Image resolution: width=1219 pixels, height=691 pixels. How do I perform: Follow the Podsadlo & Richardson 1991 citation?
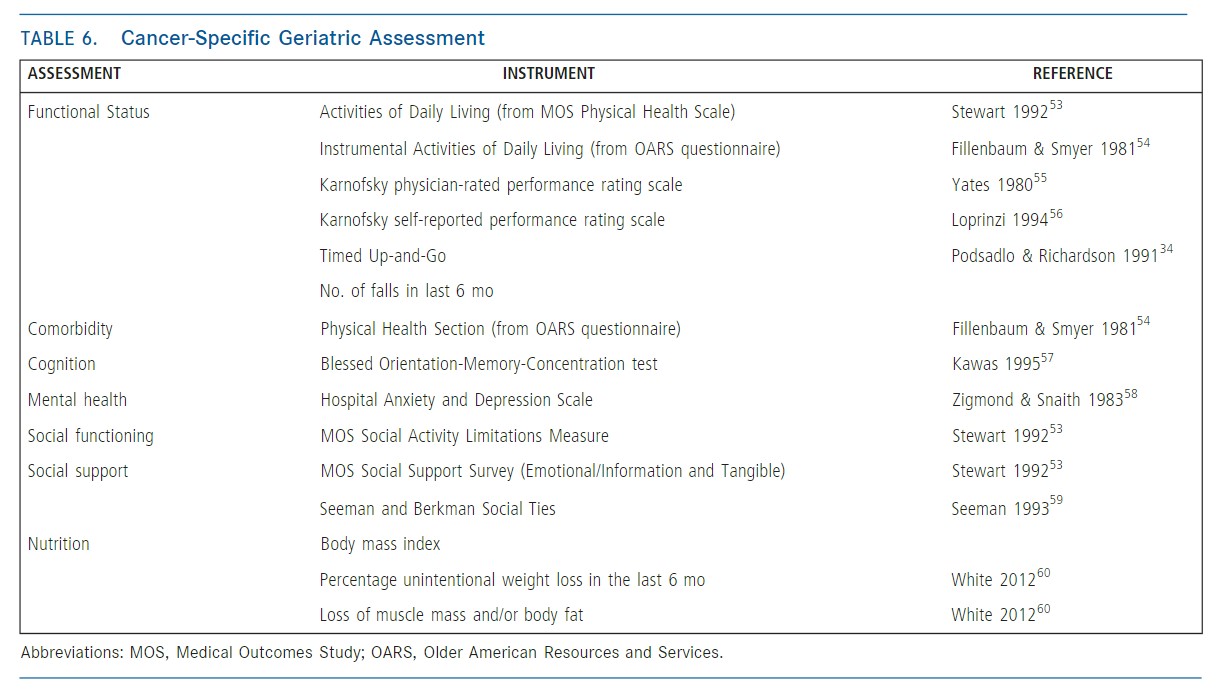1061,256
